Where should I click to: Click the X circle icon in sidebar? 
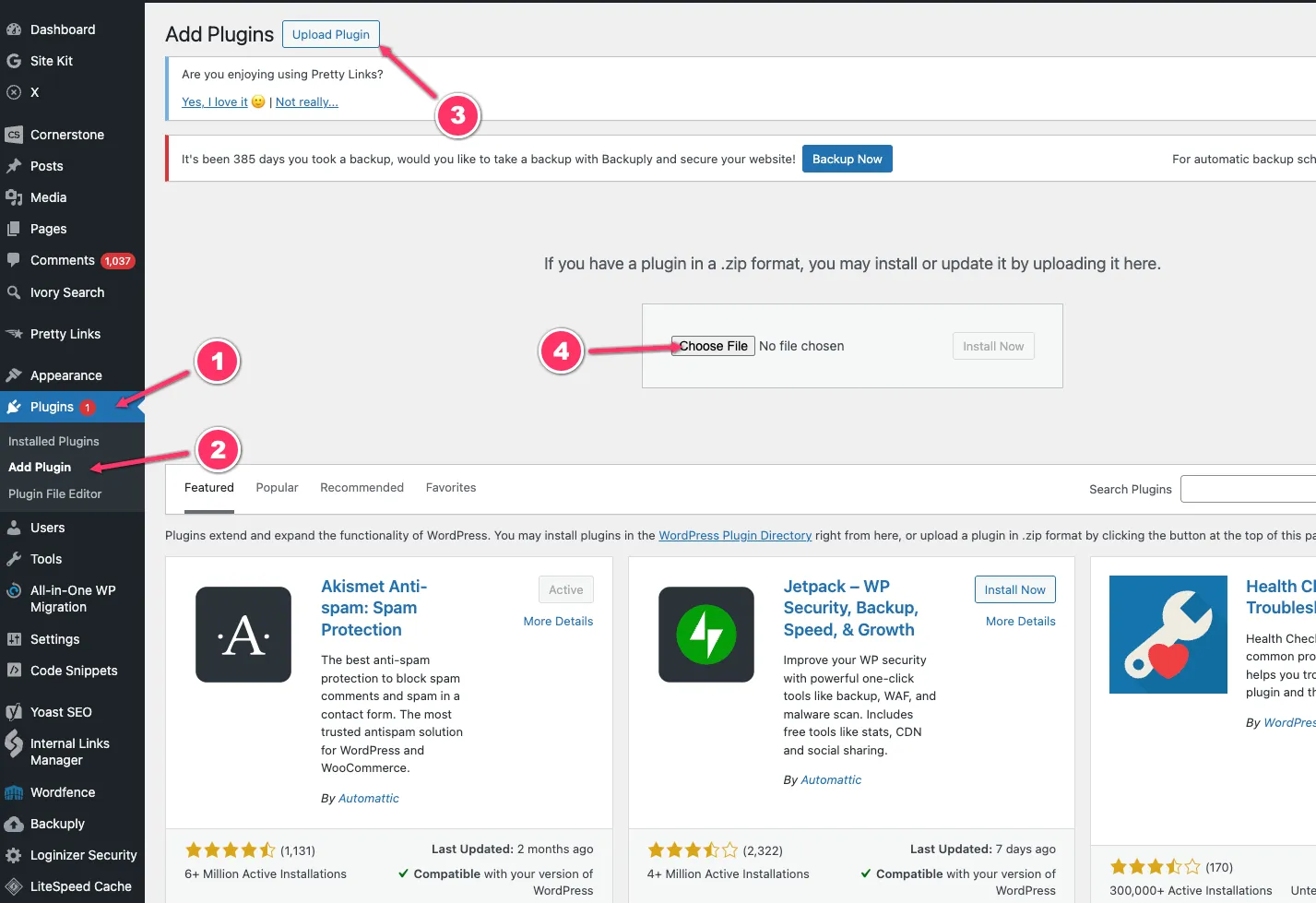click(x=14, y=92)
